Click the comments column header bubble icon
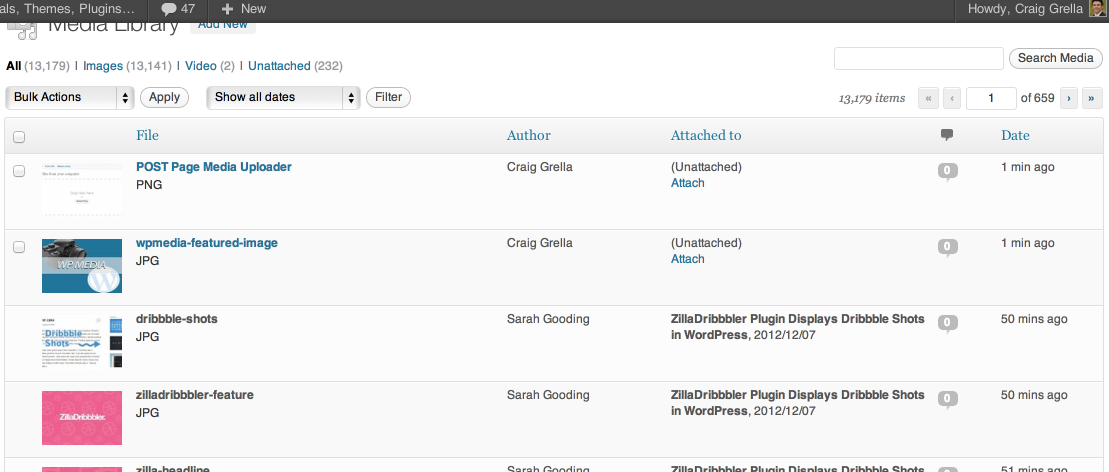This screenshot has width=1109, height=472. coord(947,134)
